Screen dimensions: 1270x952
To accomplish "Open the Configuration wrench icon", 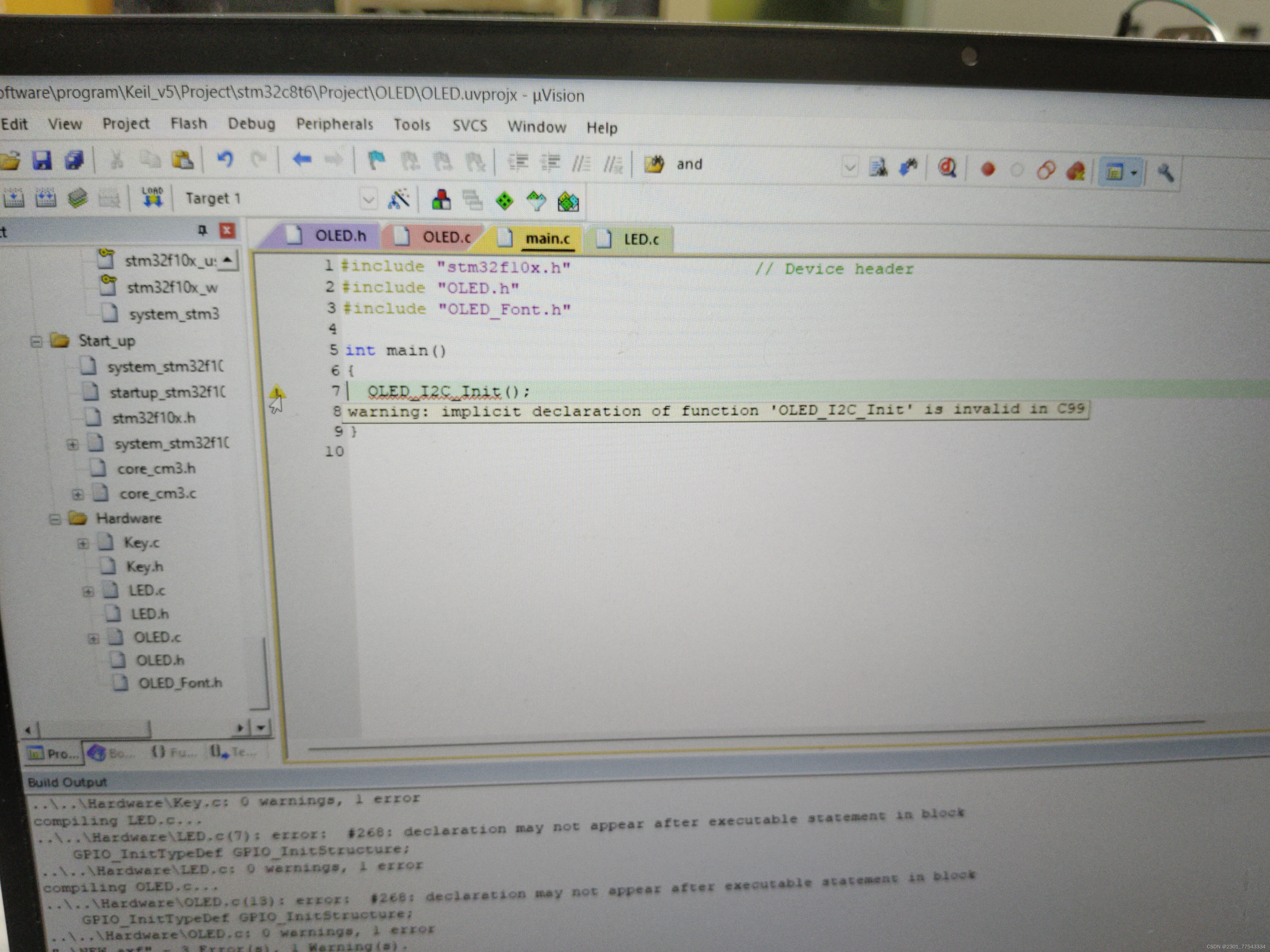I will pyautogui.click(x=1166, y=173).
